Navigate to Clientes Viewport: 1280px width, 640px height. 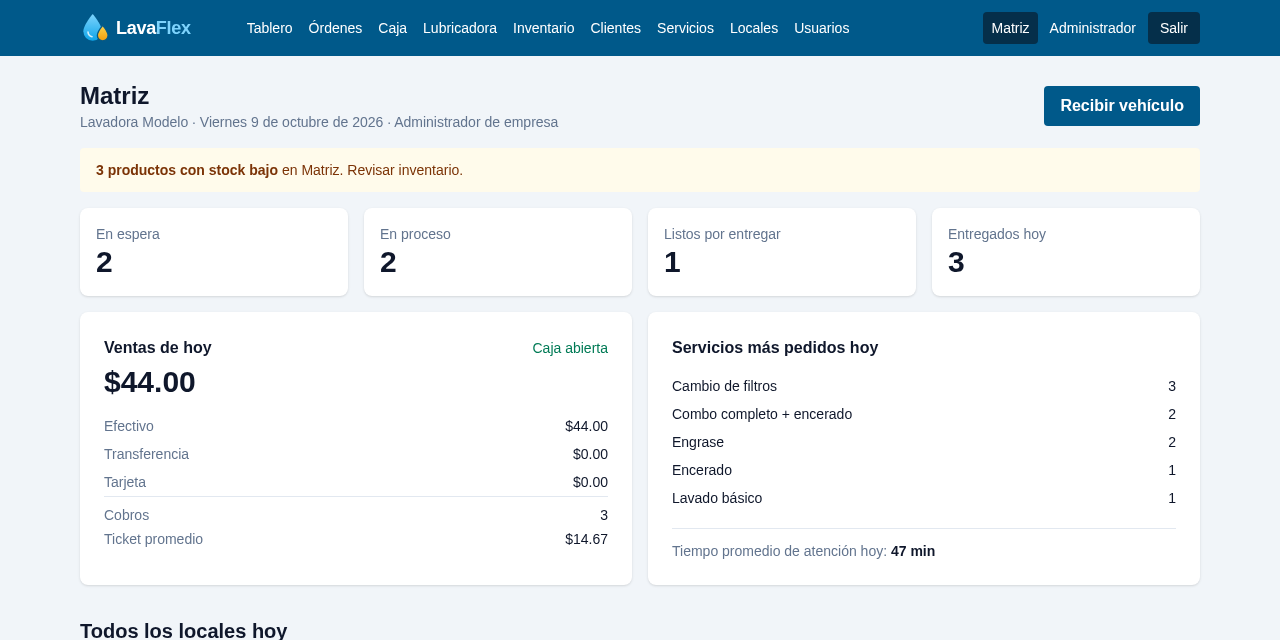(615, 28)
